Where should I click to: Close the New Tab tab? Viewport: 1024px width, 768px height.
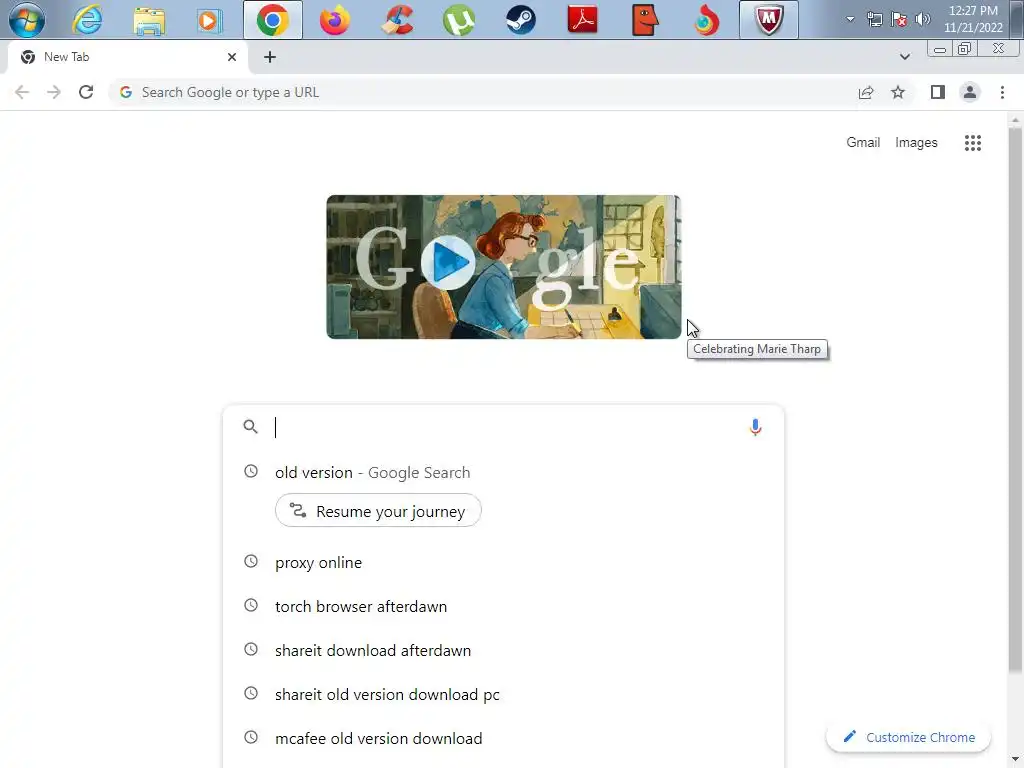(232, 57)
